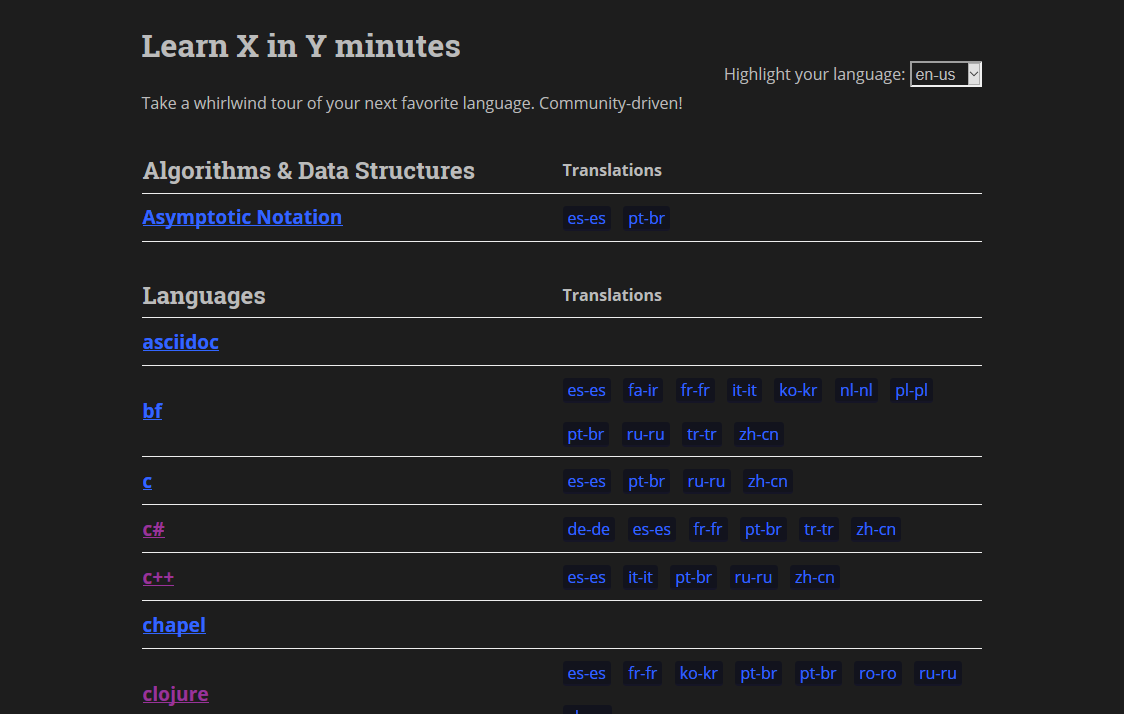Open the ru-ru translation of c++
Screen dimensions: 1124x714
[753, 577]
